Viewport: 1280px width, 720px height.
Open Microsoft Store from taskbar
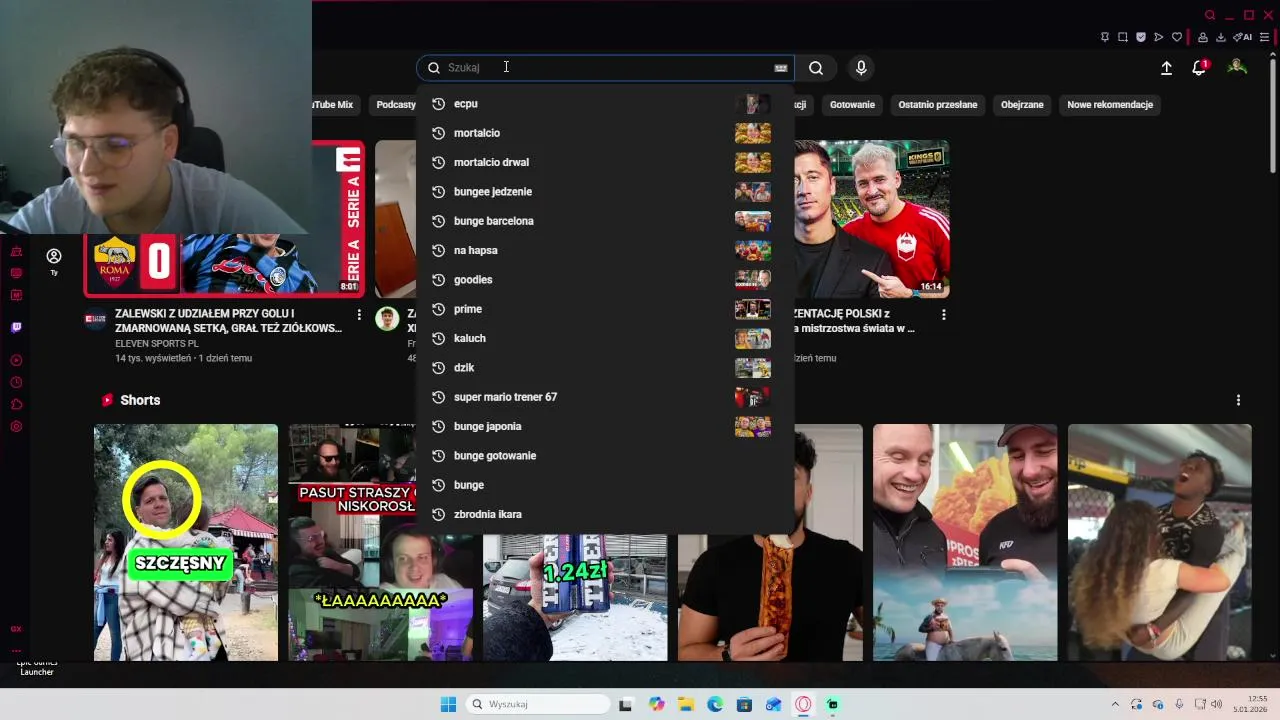coord(744,704)
